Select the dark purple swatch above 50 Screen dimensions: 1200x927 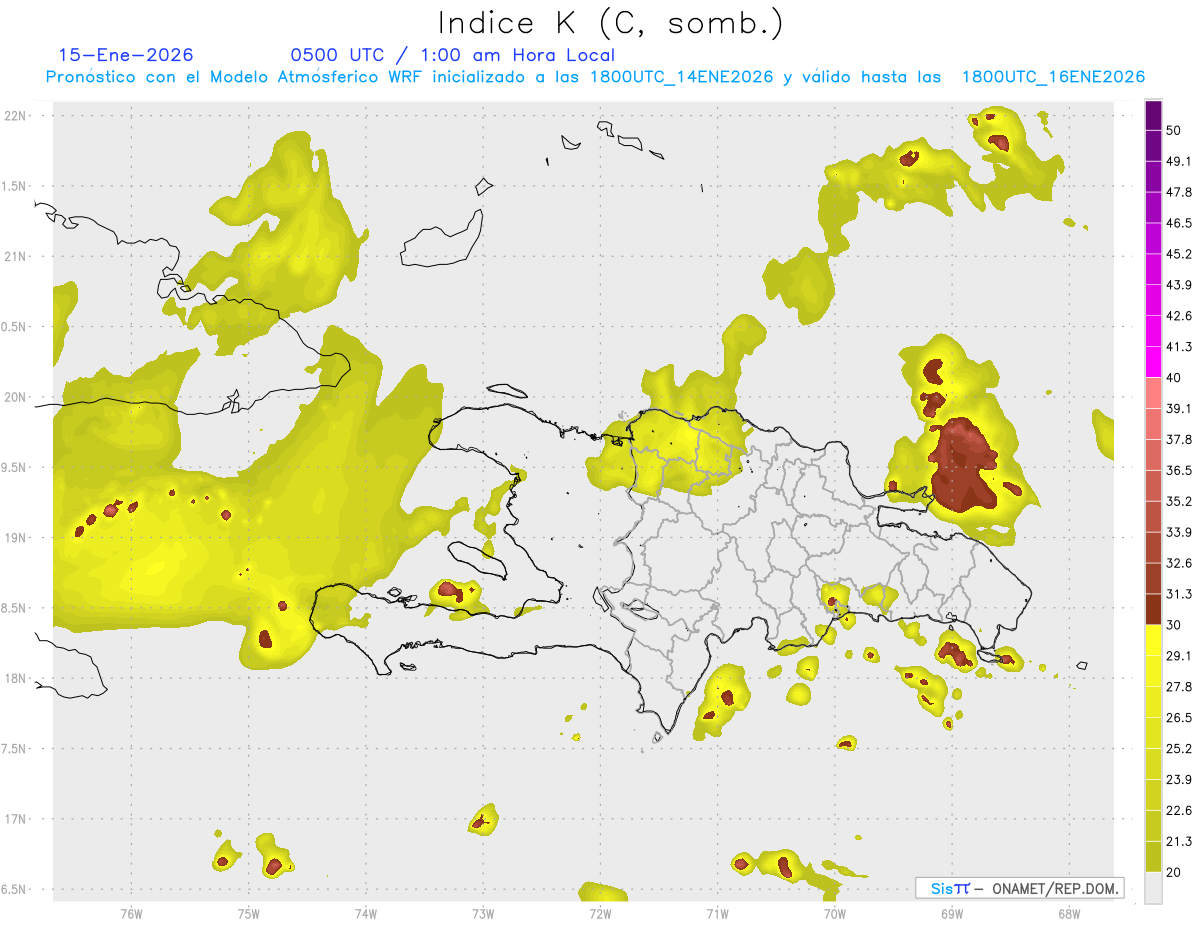click(x=1153, y=115)
